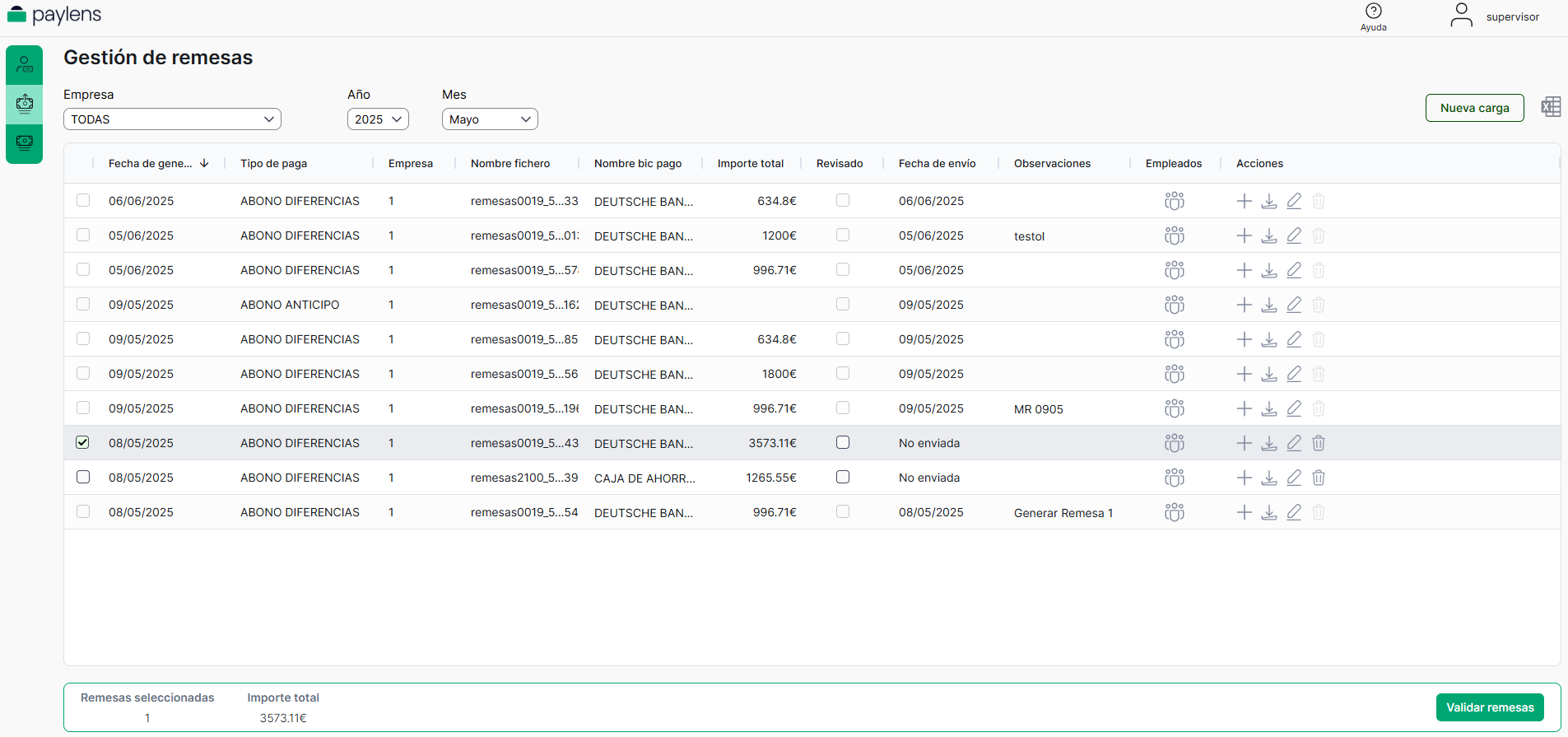Edit the remesa with observation testol

click(1294, 236)
